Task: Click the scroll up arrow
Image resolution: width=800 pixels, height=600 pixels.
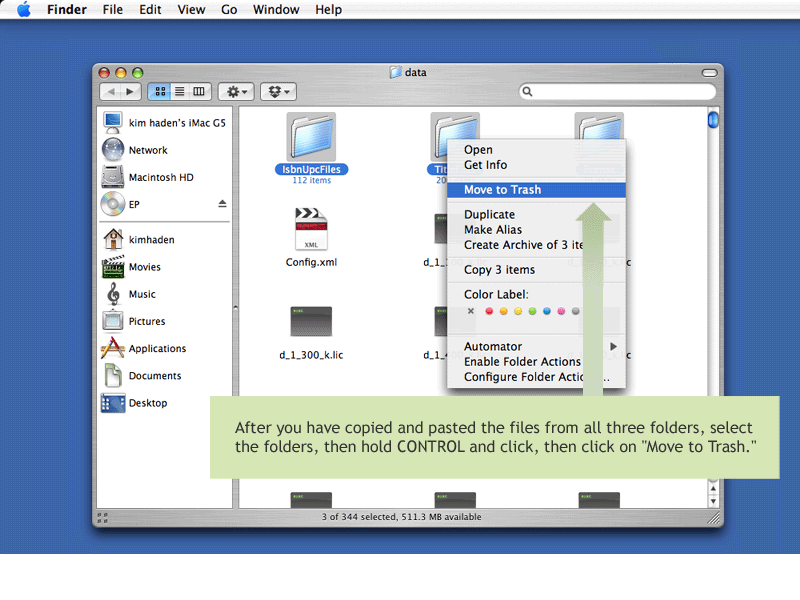Action: coord(713,489)
